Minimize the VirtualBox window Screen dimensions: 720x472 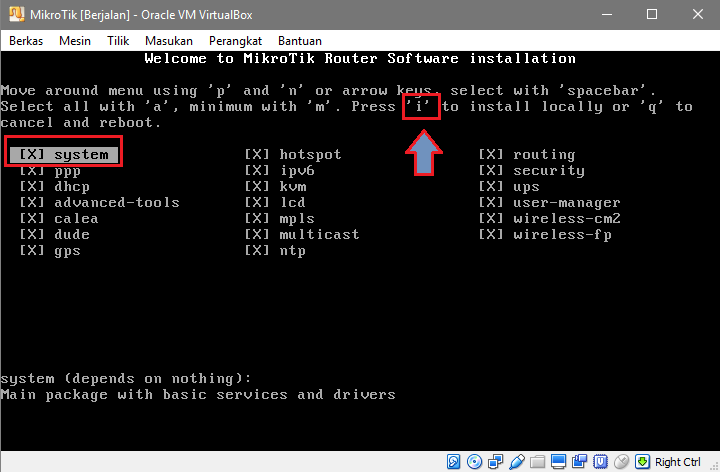click(607, 14)
